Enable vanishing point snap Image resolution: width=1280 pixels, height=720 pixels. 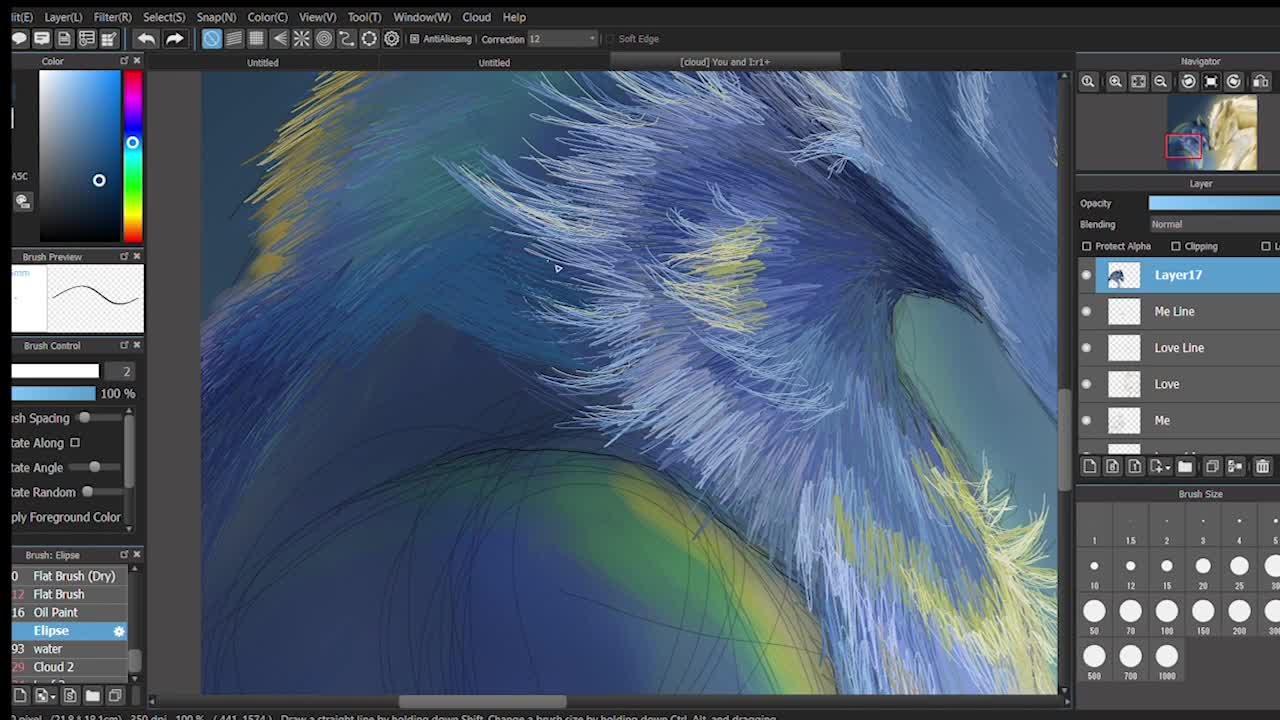pyautogui.click(x=279, y=39)
